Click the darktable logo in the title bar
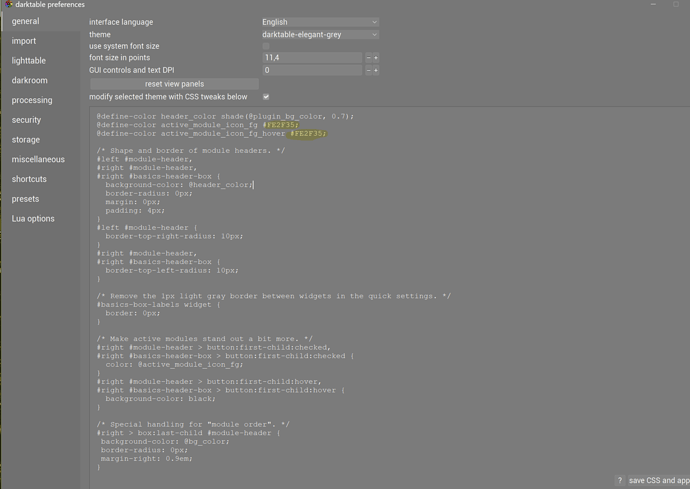Screen dimensions: 690x489 (x=8, y=4)
